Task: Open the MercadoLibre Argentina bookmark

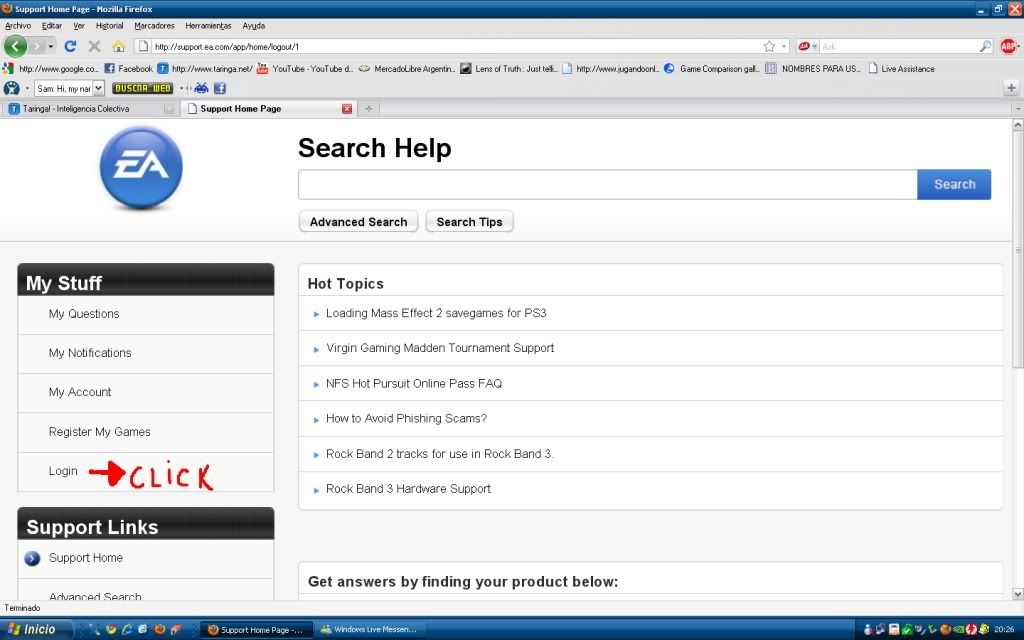Action: [x=407, y=69]
